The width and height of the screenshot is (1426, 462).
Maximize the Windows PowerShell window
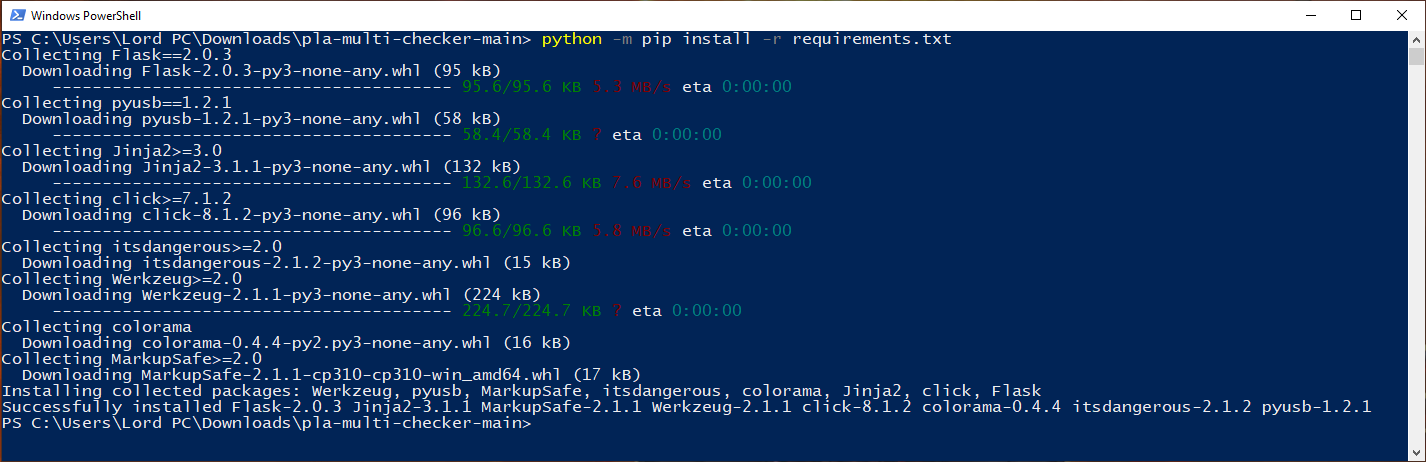click(1356, 15)
